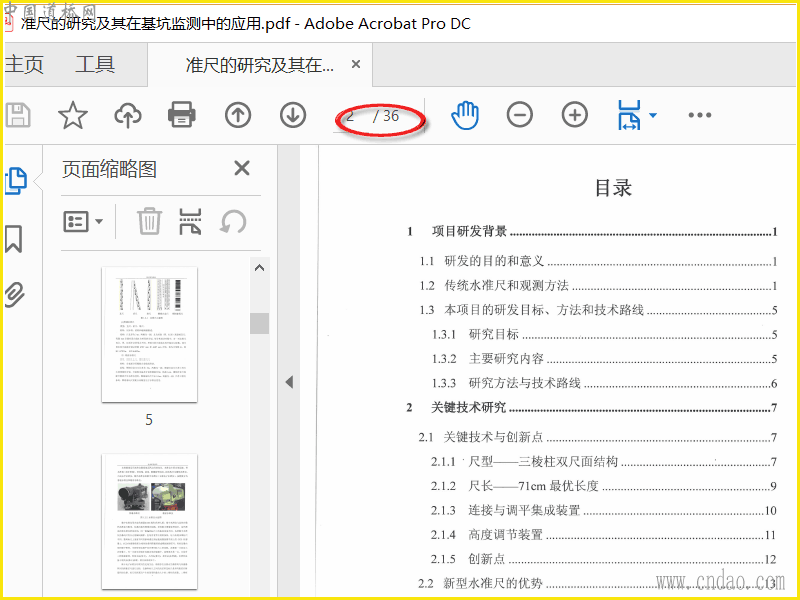Select the thumbnail below page 5
This screenshot has height=600, width=800.
pos(149,522)
